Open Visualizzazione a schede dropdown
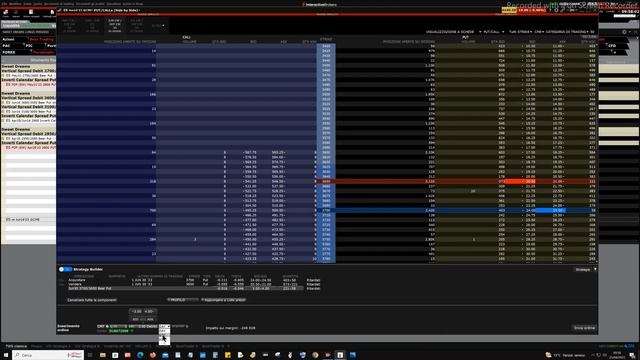 tap(453, 32)
